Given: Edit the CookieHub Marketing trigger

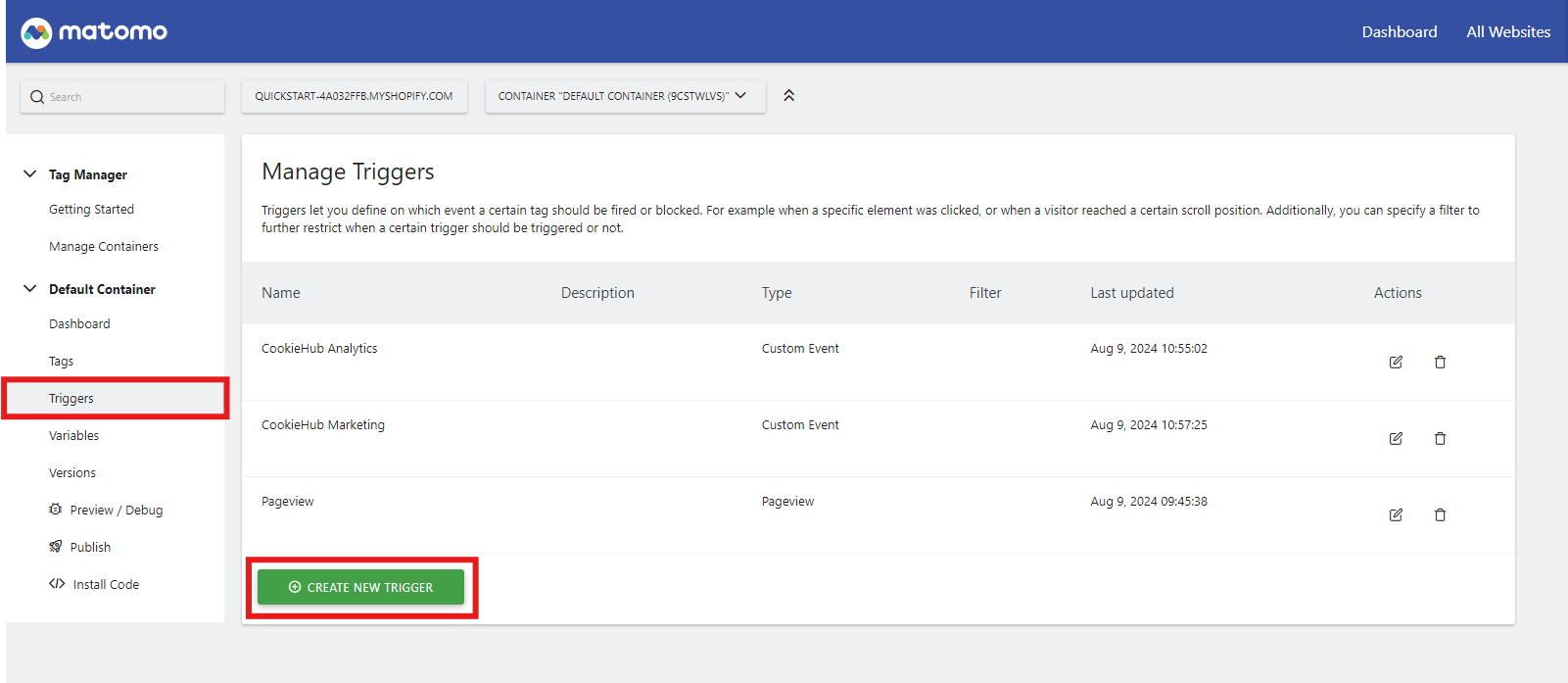Looking at the screenshot, I should [1396, 438].
